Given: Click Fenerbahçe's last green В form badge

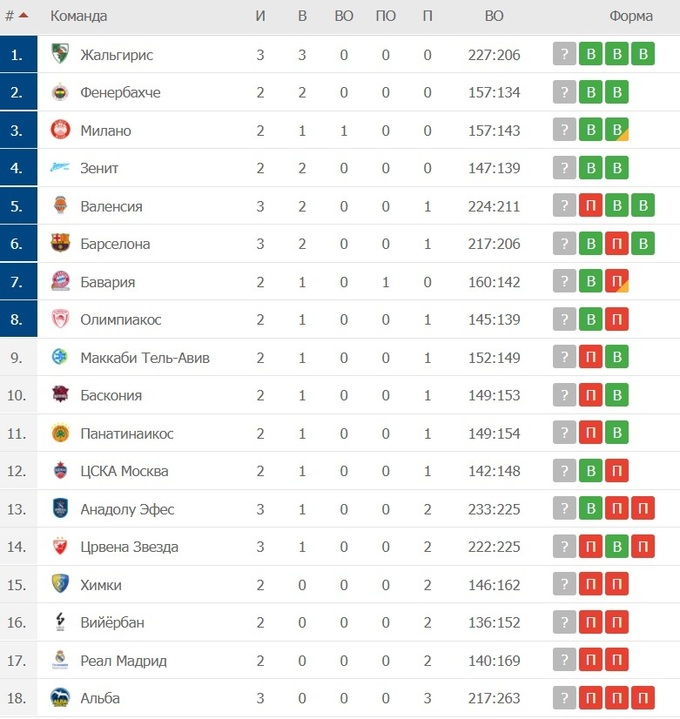Looking at the screenshot, I should point(617,92).
